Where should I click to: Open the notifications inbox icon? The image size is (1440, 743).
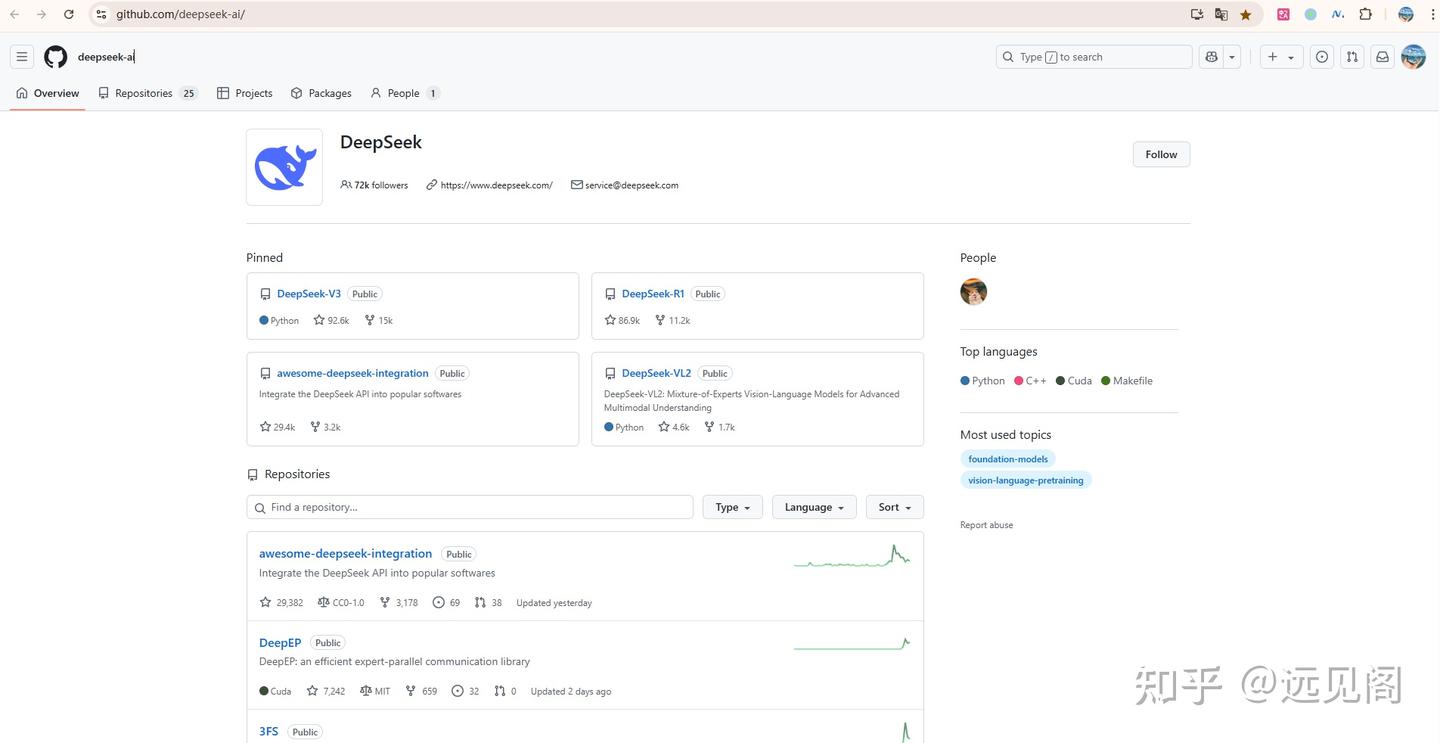click(1382, 57)
